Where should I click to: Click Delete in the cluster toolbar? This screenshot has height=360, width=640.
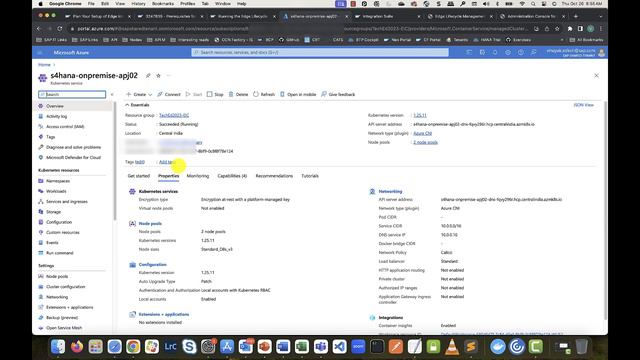click(238, 94)
